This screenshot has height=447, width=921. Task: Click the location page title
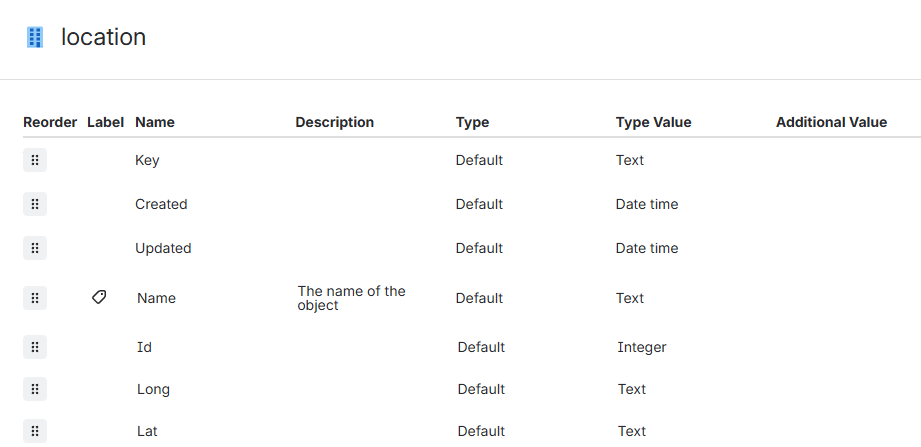point(103,37)
